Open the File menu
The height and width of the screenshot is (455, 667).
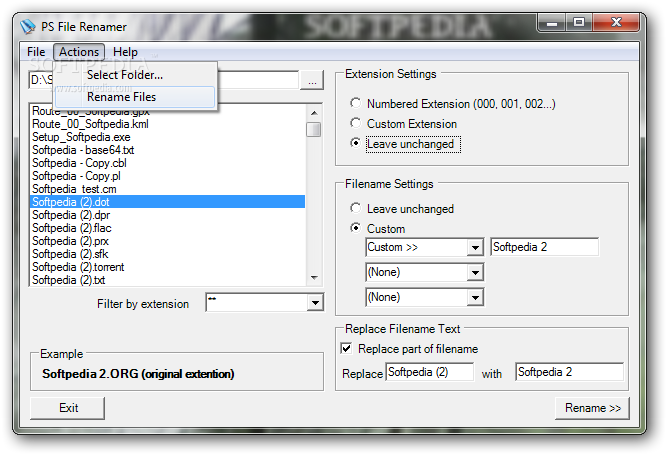coord(36,52)
